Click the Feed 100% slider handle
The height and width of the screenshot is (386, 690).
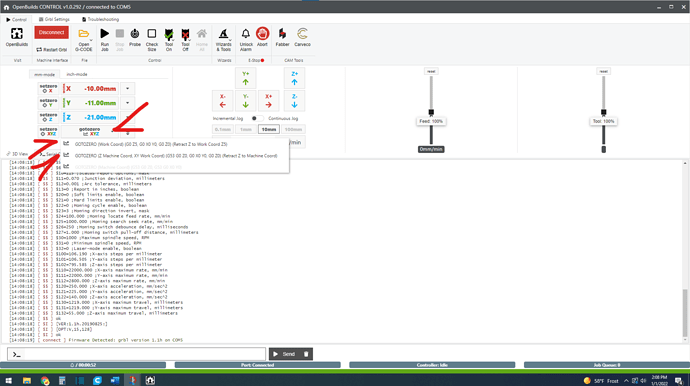431,112
